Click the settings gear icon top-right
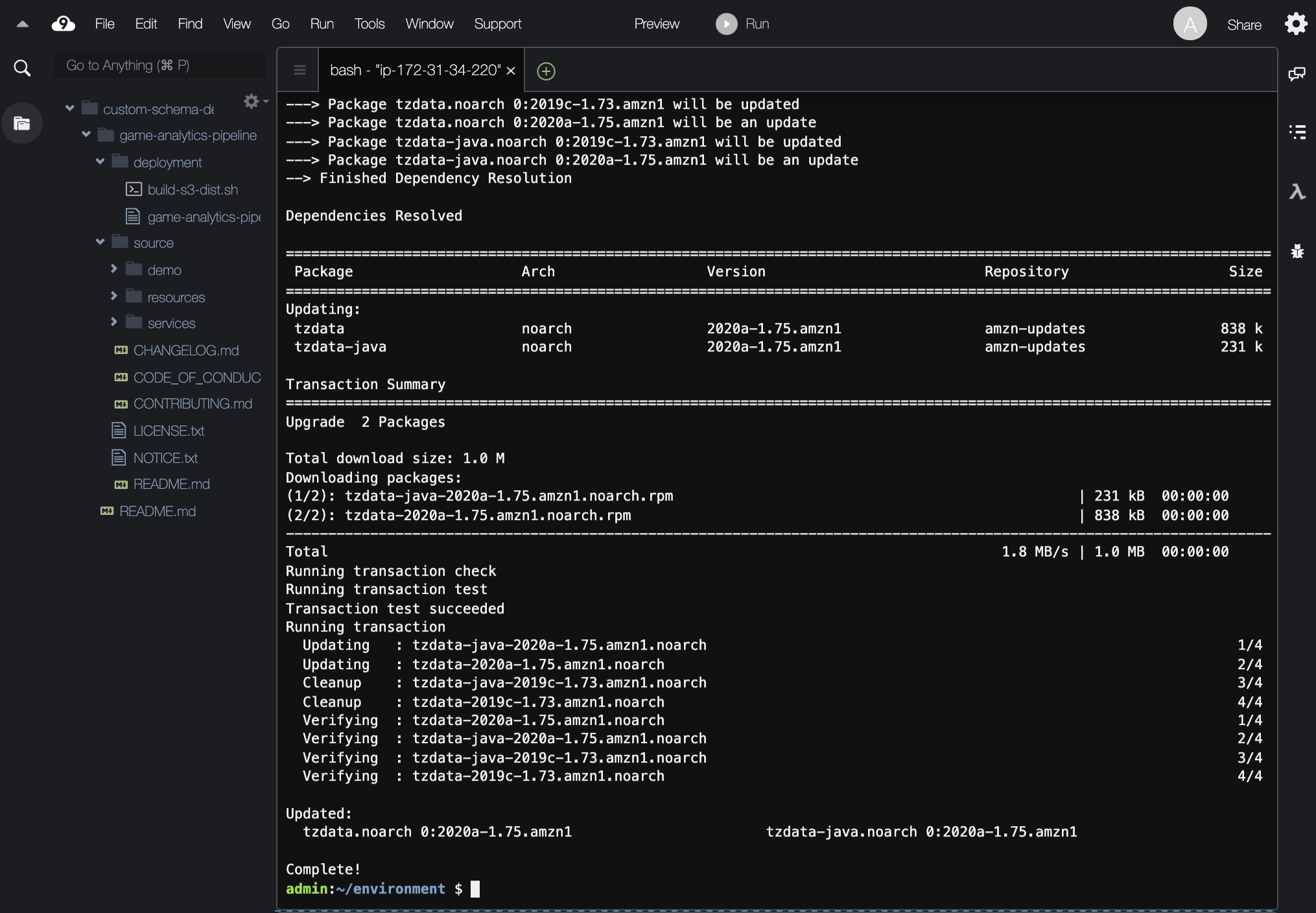1316x913 pixels. click(1296, 23)
